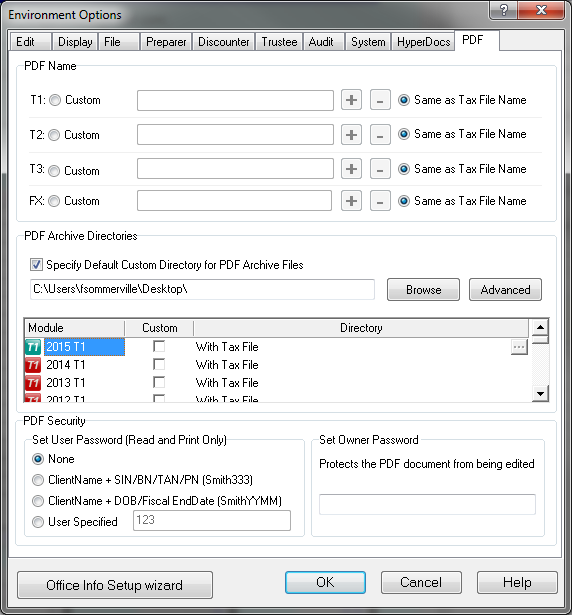
Task: Select ClientName + DOB/Fiscal EndDate option
Action: coord(38,501)
